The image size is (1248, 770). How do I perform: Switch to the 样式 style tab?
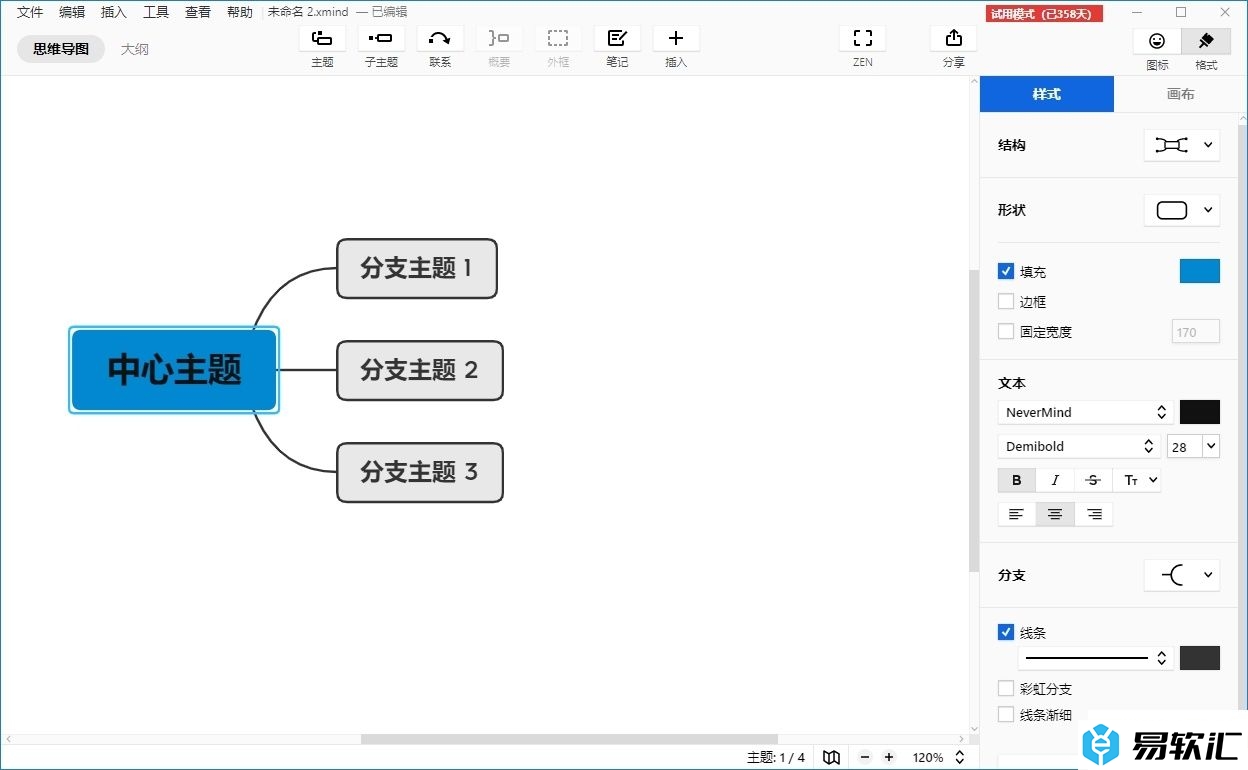pyautogui.click(x=1047, y=94)
